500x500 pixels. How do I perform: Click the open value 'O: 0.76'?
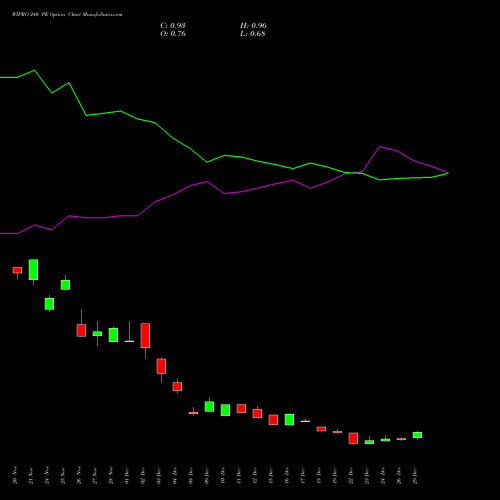173,34
